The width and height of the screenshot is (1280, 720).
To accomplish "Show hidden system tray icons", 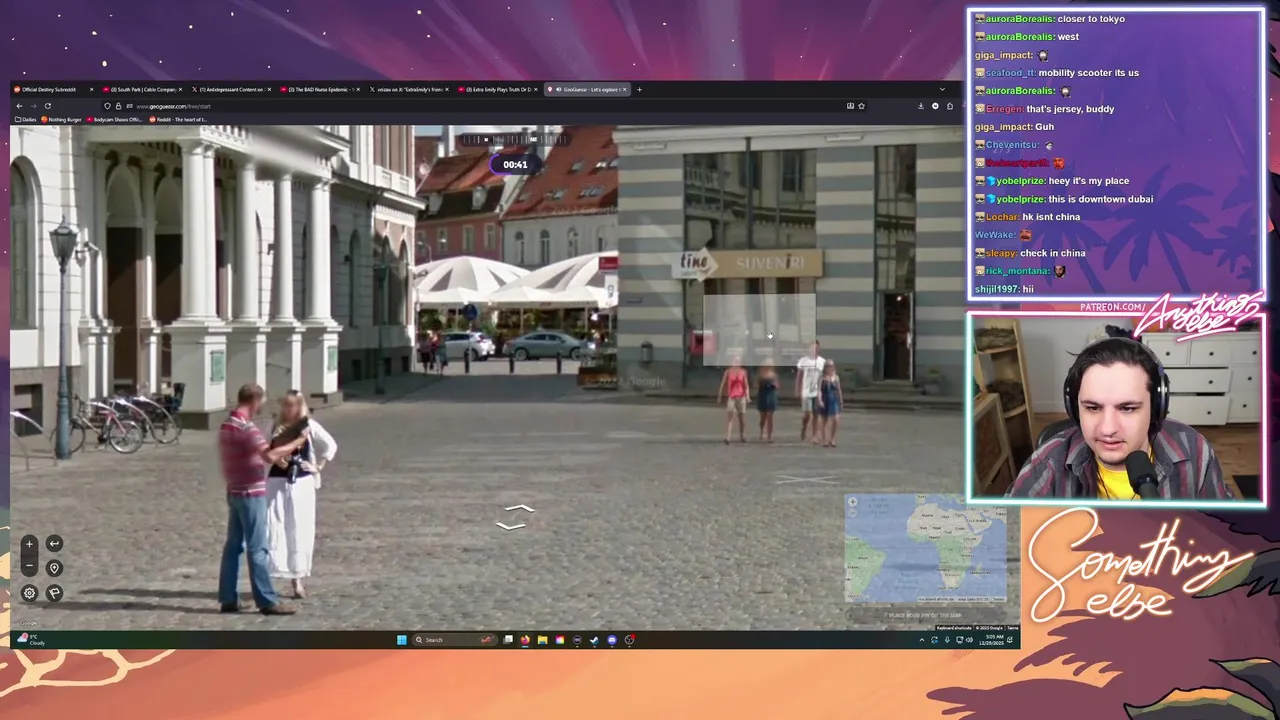I will pyautogui.click(x=922, y=640).
